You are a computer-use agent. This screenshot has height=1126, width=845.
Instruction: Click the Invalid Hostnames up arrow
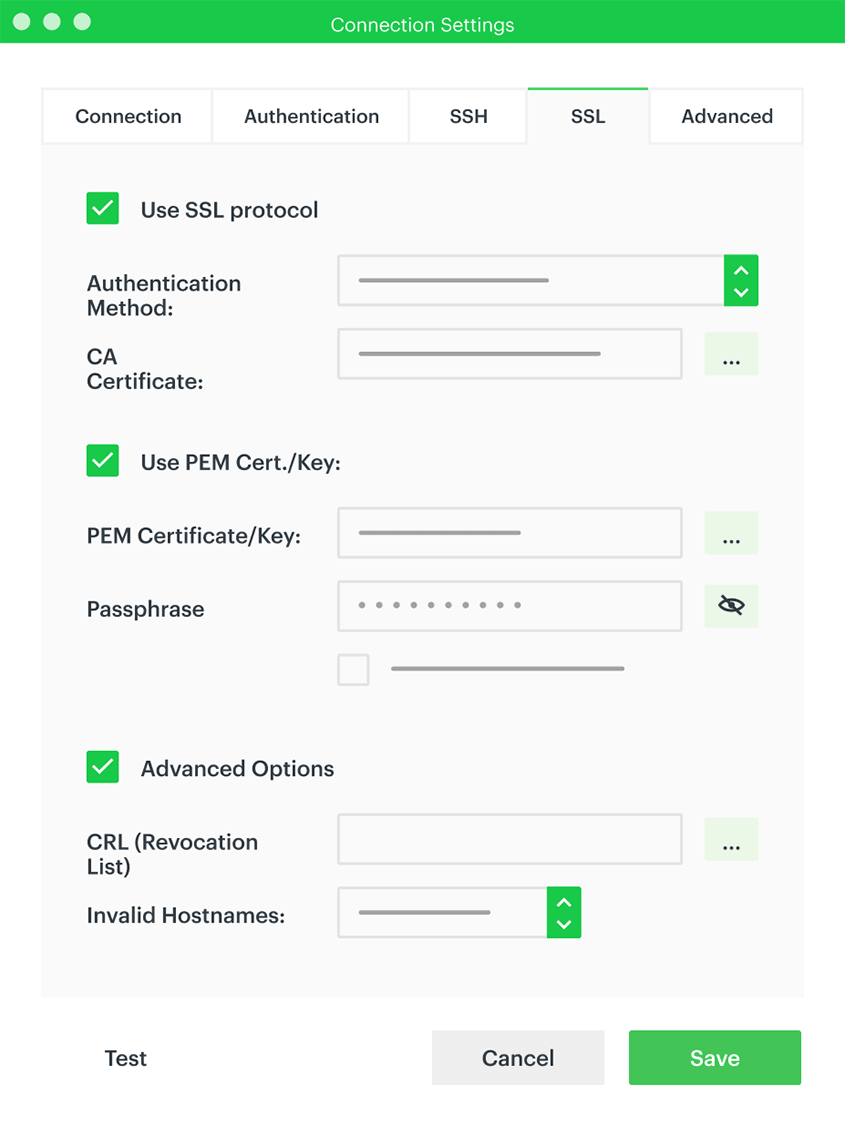click(564, 902)
